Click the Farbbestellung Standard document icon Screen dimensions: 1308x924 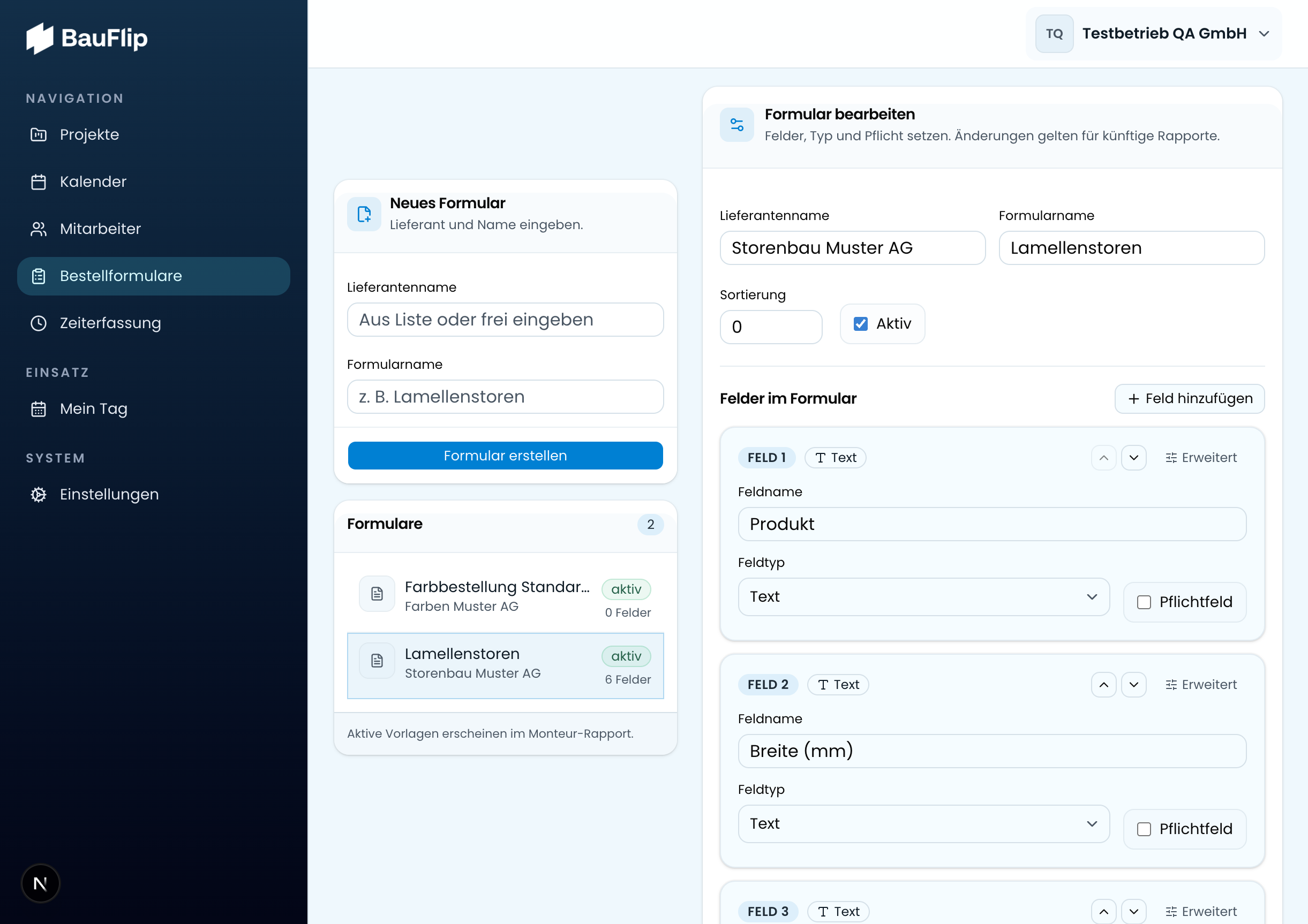377,594
